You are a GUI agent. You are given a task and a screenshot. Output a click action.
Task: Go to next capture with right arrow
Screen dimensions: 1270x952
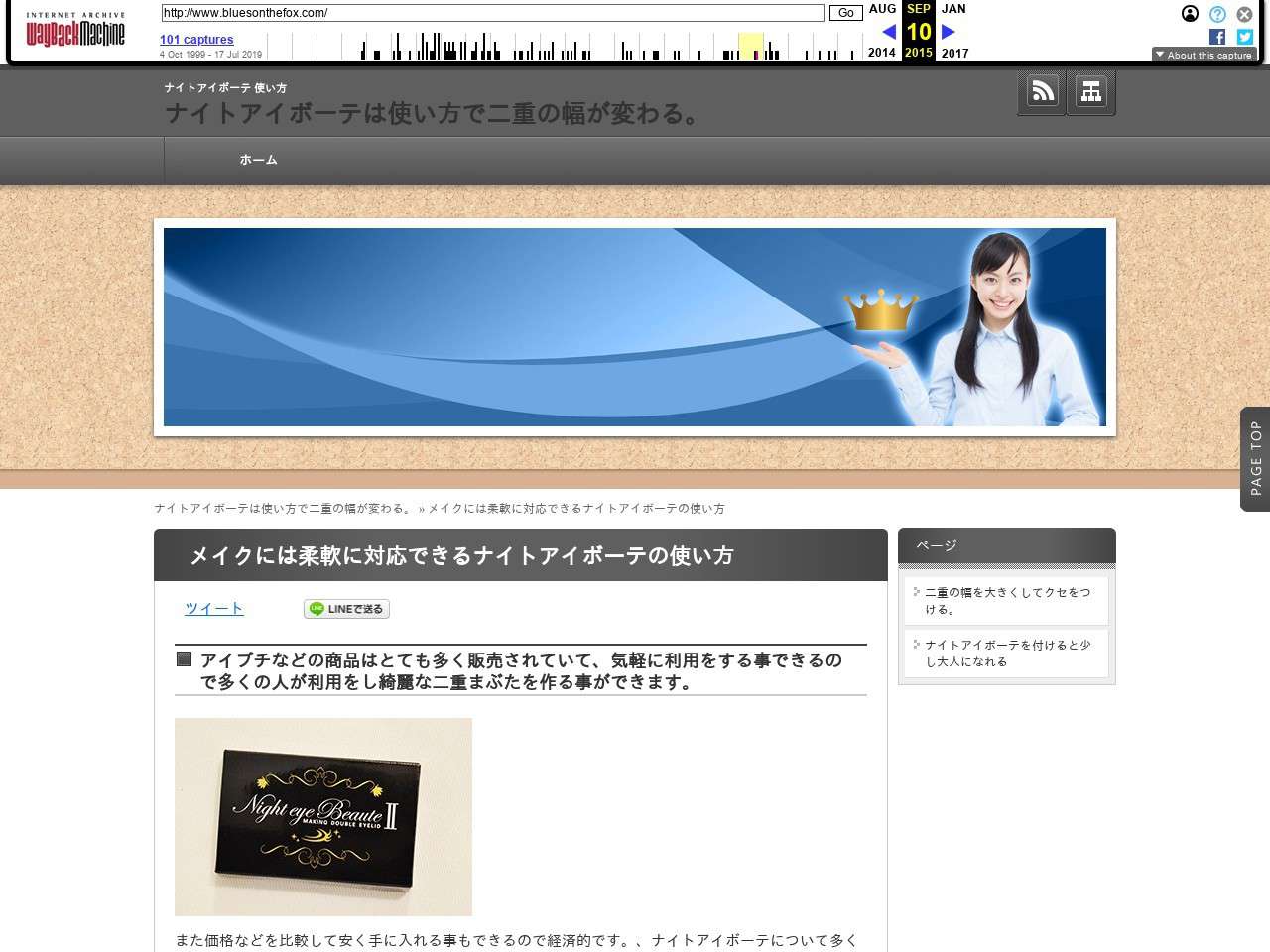click(949, 32)
